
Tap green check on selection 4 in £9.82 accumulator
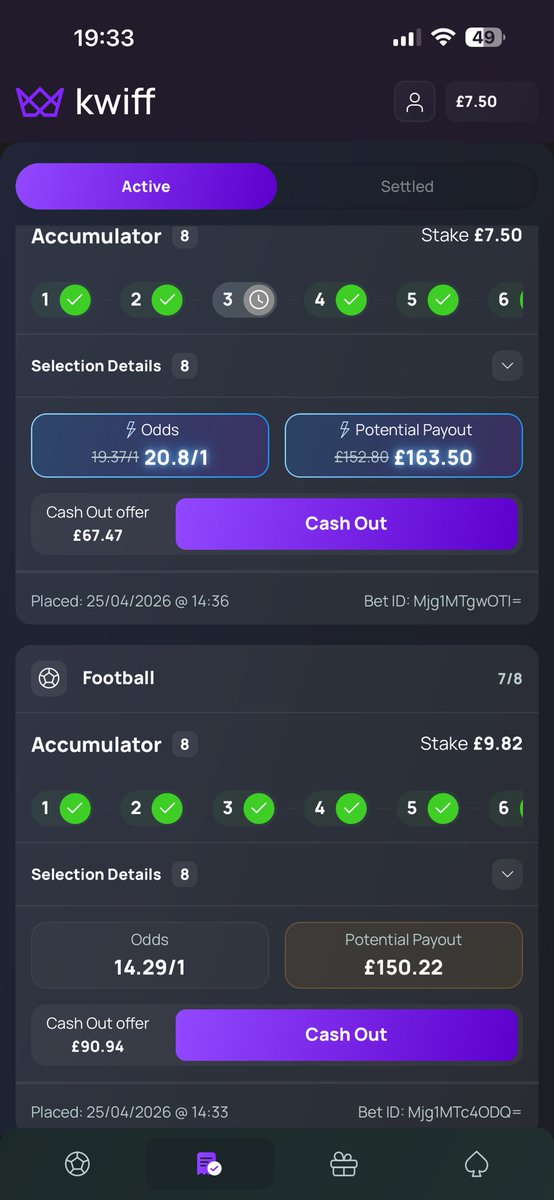coord(350,807)
